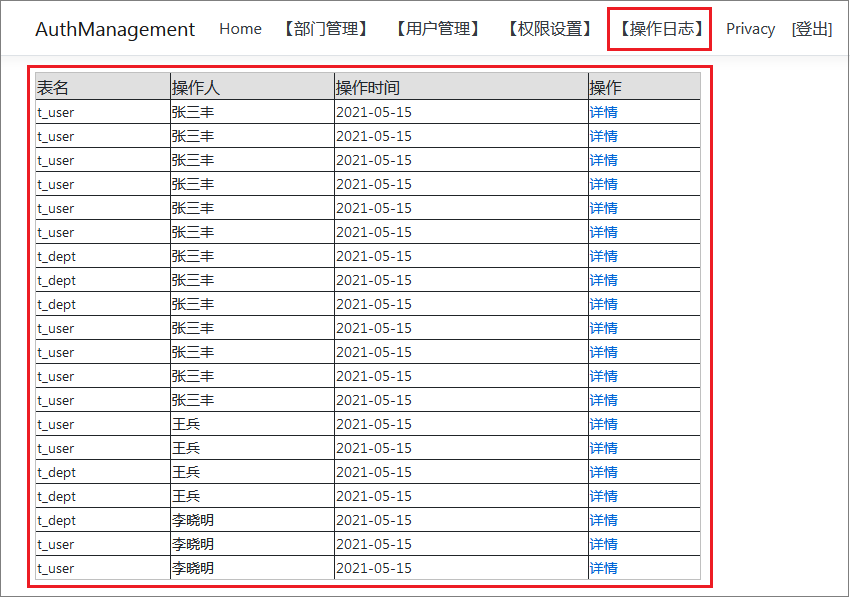The height and width of the screenshot is (598, 850).
Task: Open the 【部门管理】 navigation item
Action: tap(326, 29)
